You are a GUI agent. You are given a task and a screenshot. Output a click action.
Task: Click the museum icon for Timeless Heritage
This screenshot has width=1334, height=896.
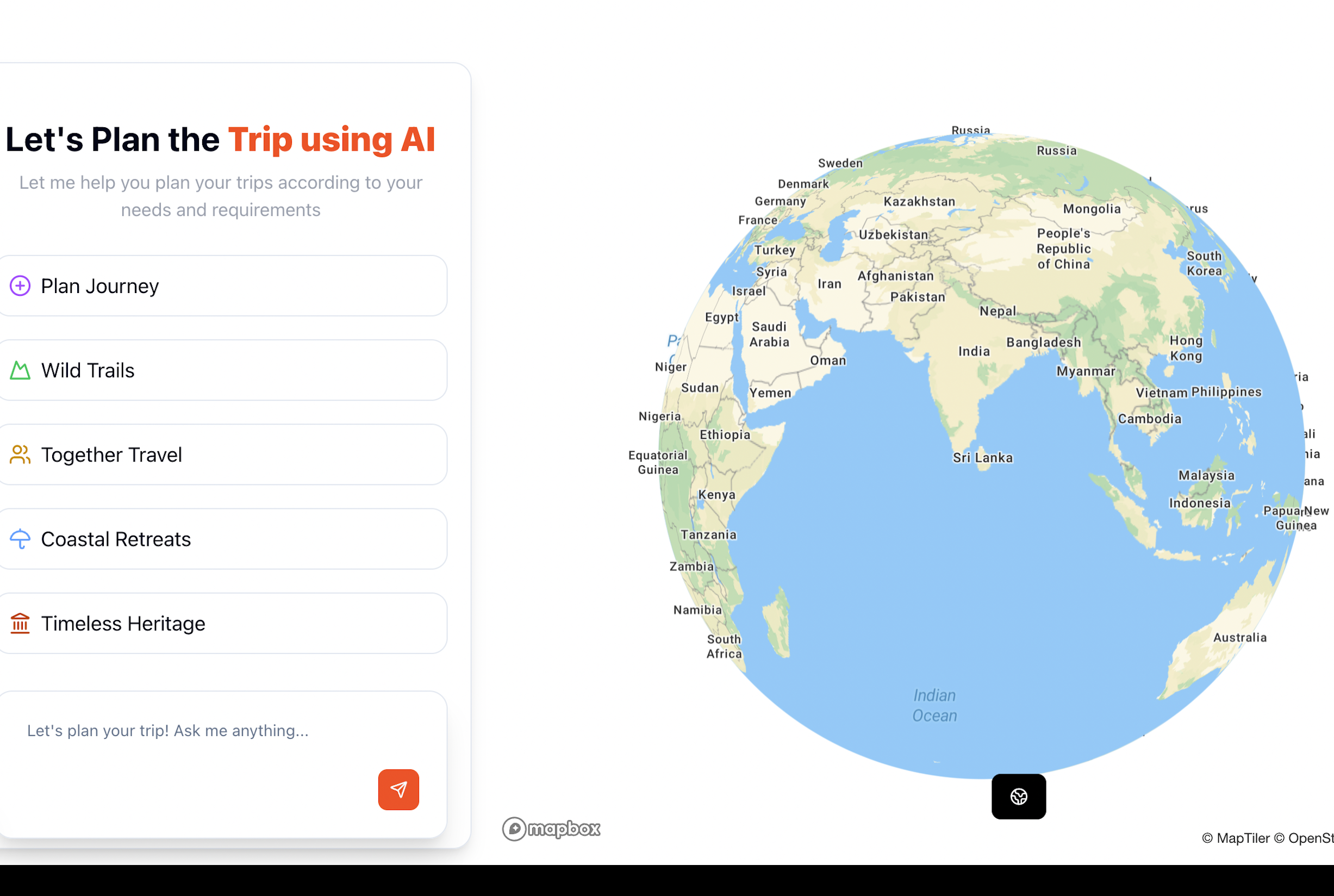20,624
